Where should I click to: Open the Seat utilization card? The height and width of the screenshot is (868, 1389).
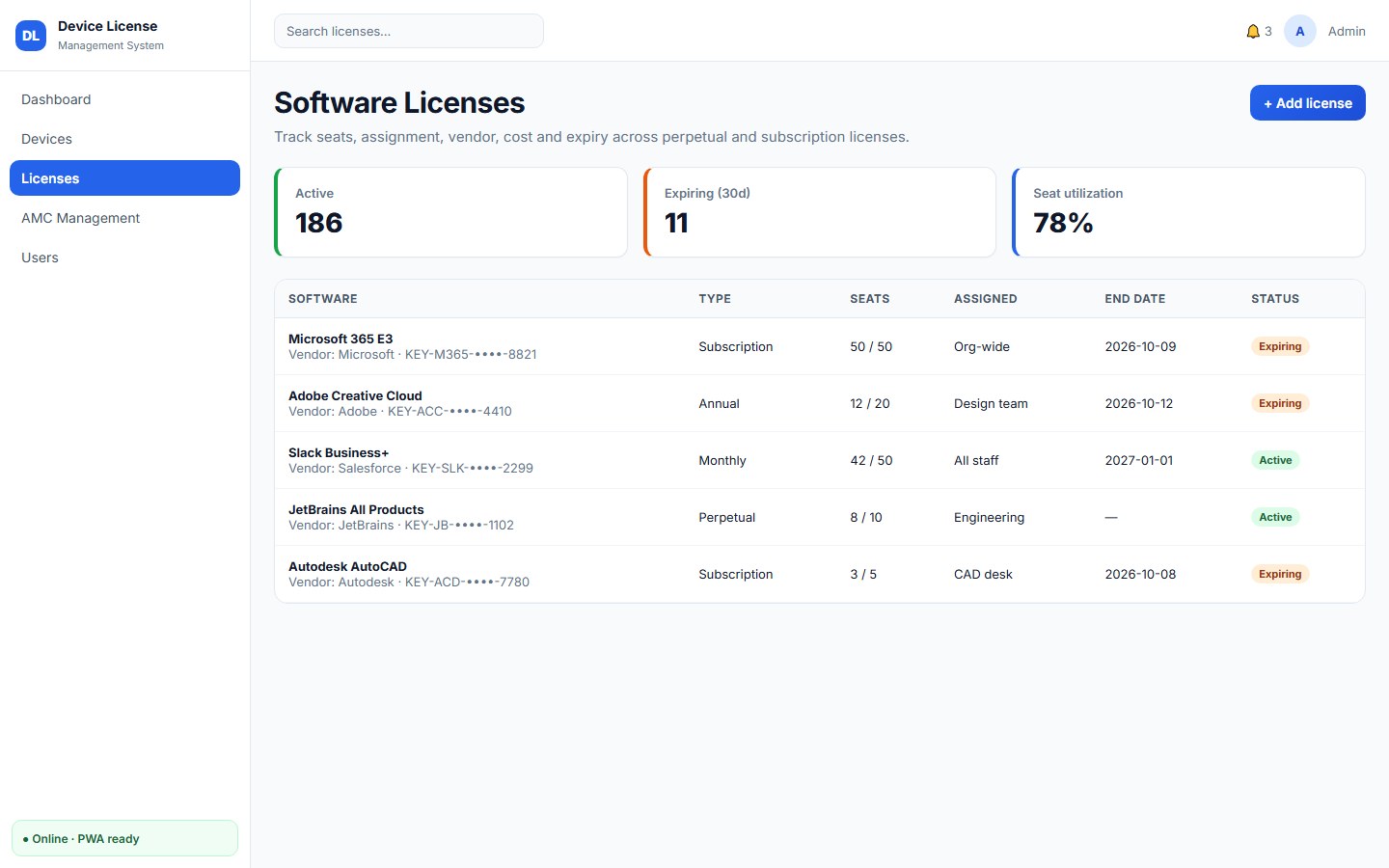[x=1188, y=212]
